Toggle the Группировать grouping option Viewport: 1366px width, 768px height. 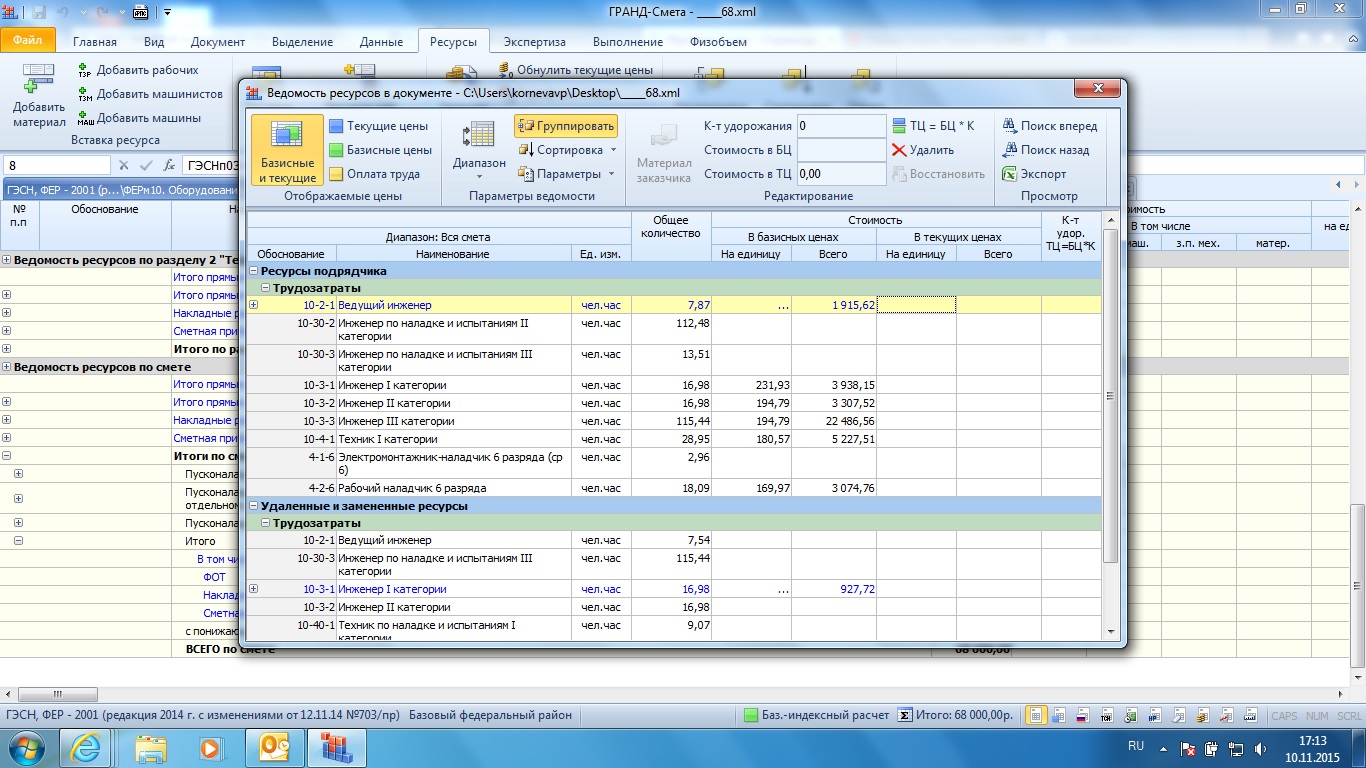566,126
